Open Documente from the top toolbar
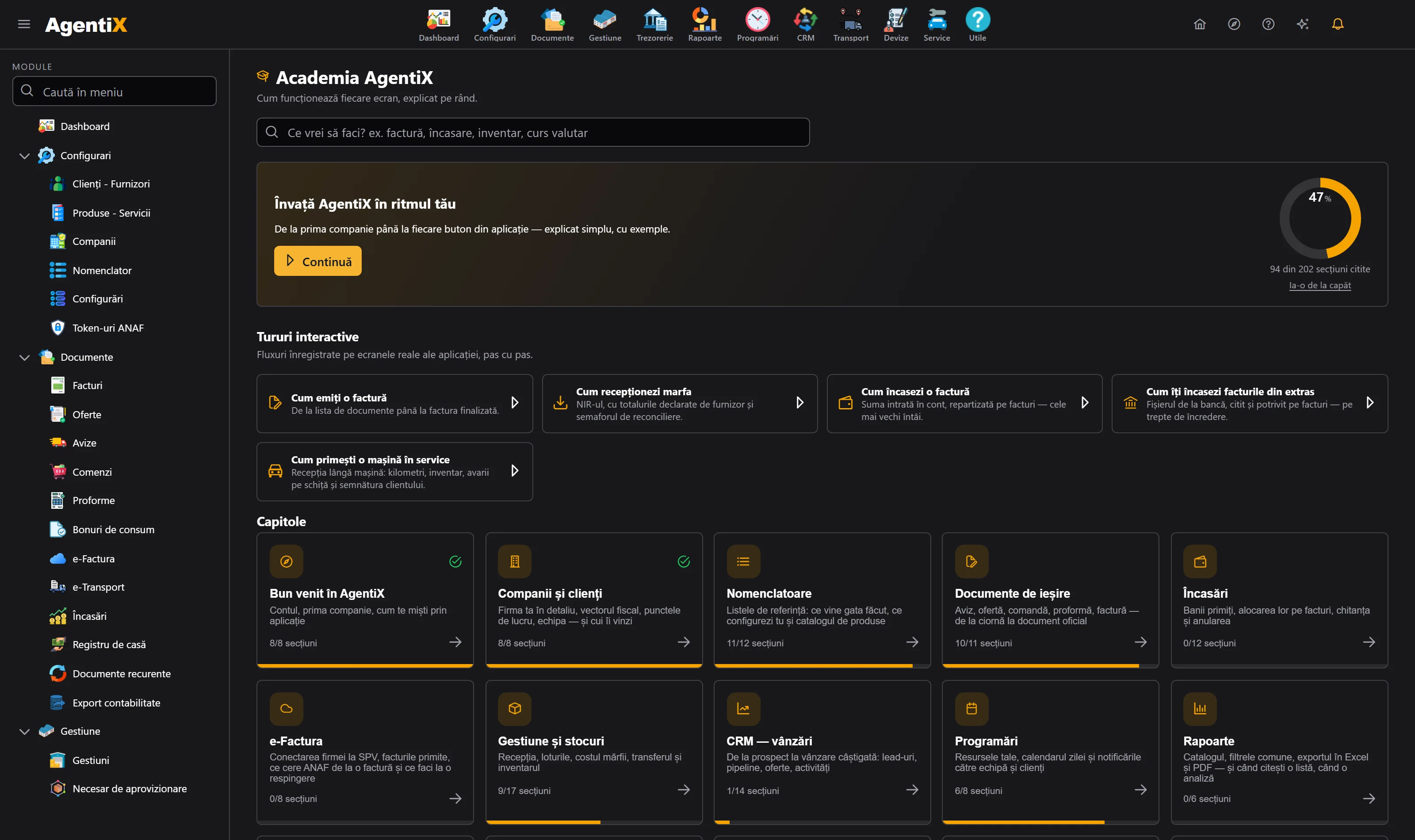The height and width of the screenshot is (840, 1415). click(x=552, y=25)
